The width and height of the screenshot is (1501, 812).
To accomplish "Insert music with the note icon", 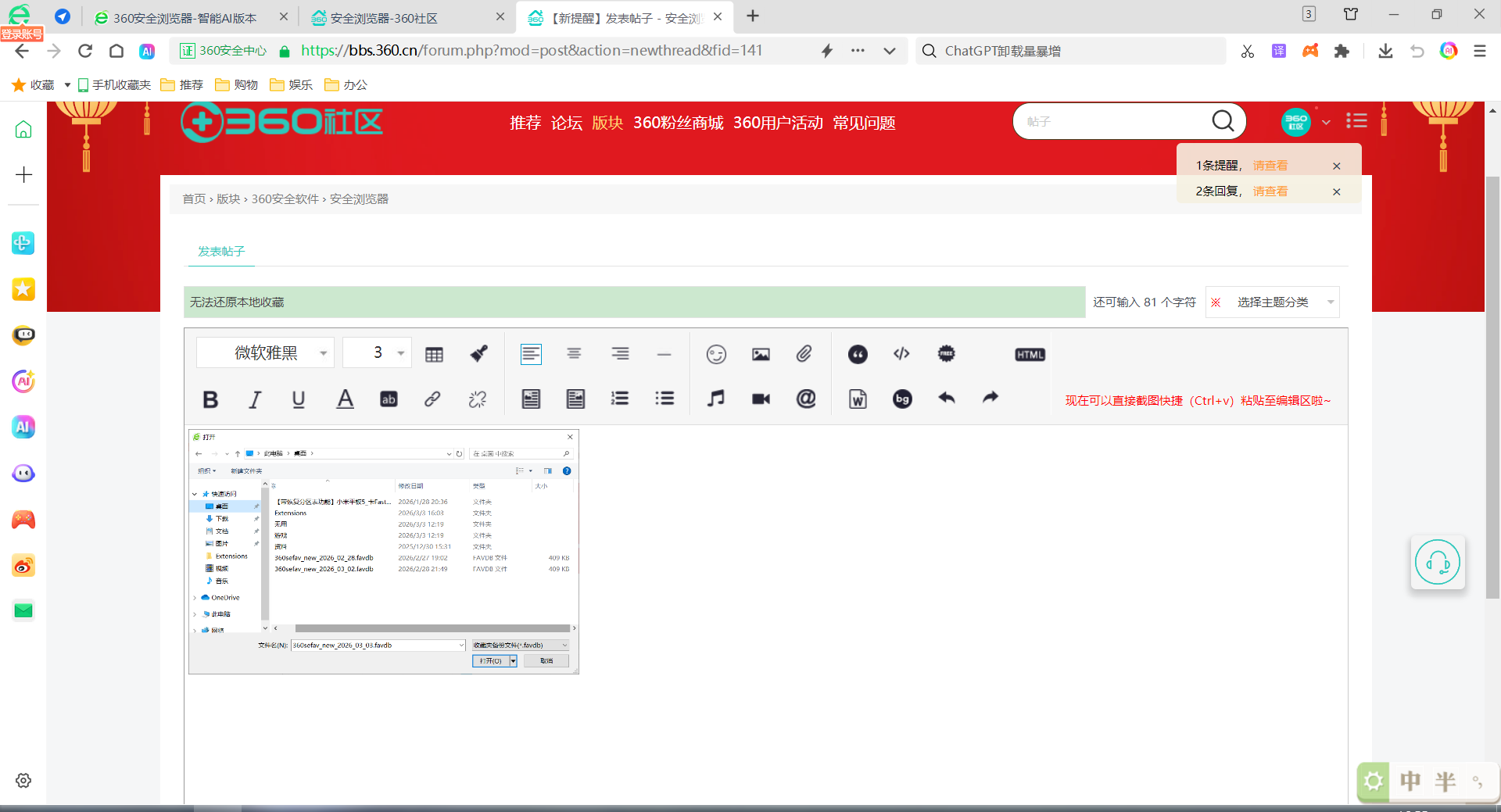I will point(716,399).
